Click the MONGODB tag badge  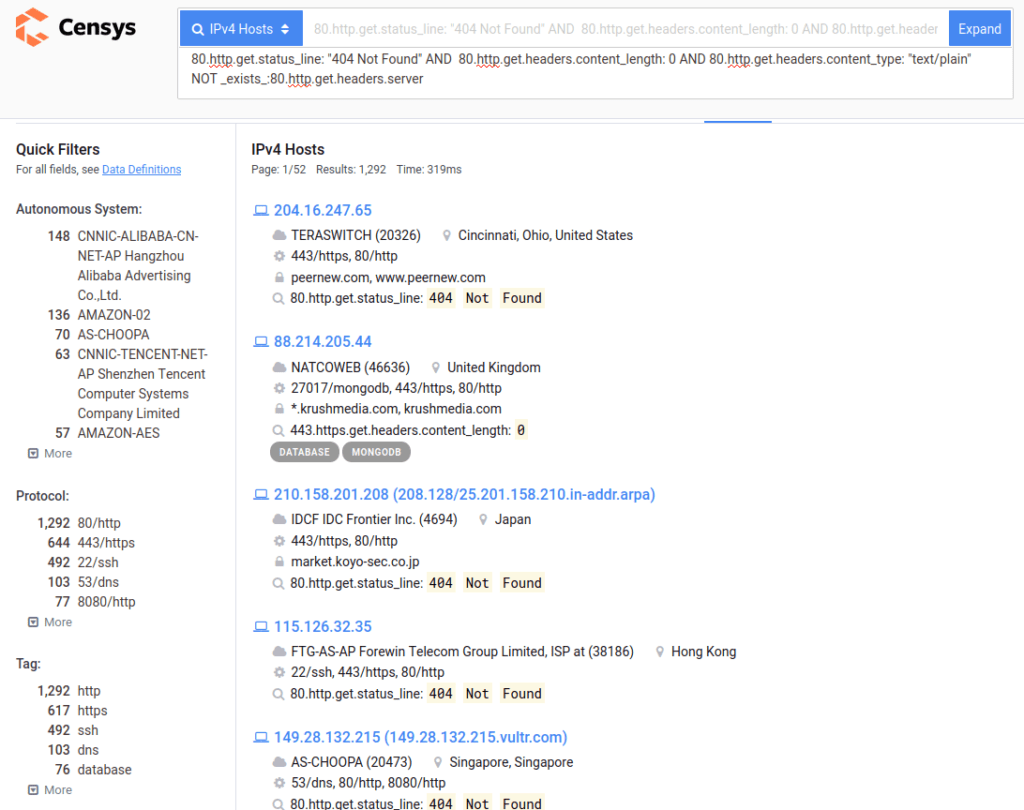click(x=376, y=452)
